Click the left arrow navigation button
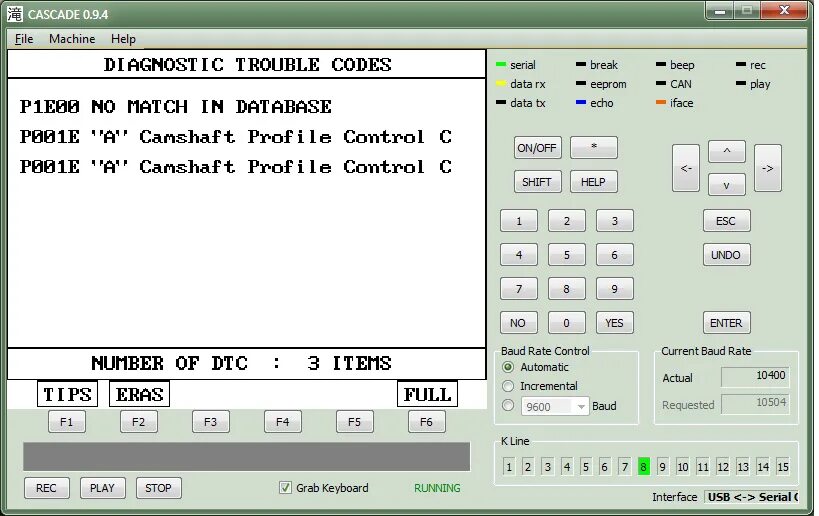The image size is (819, 516). [x=685, y=168]
